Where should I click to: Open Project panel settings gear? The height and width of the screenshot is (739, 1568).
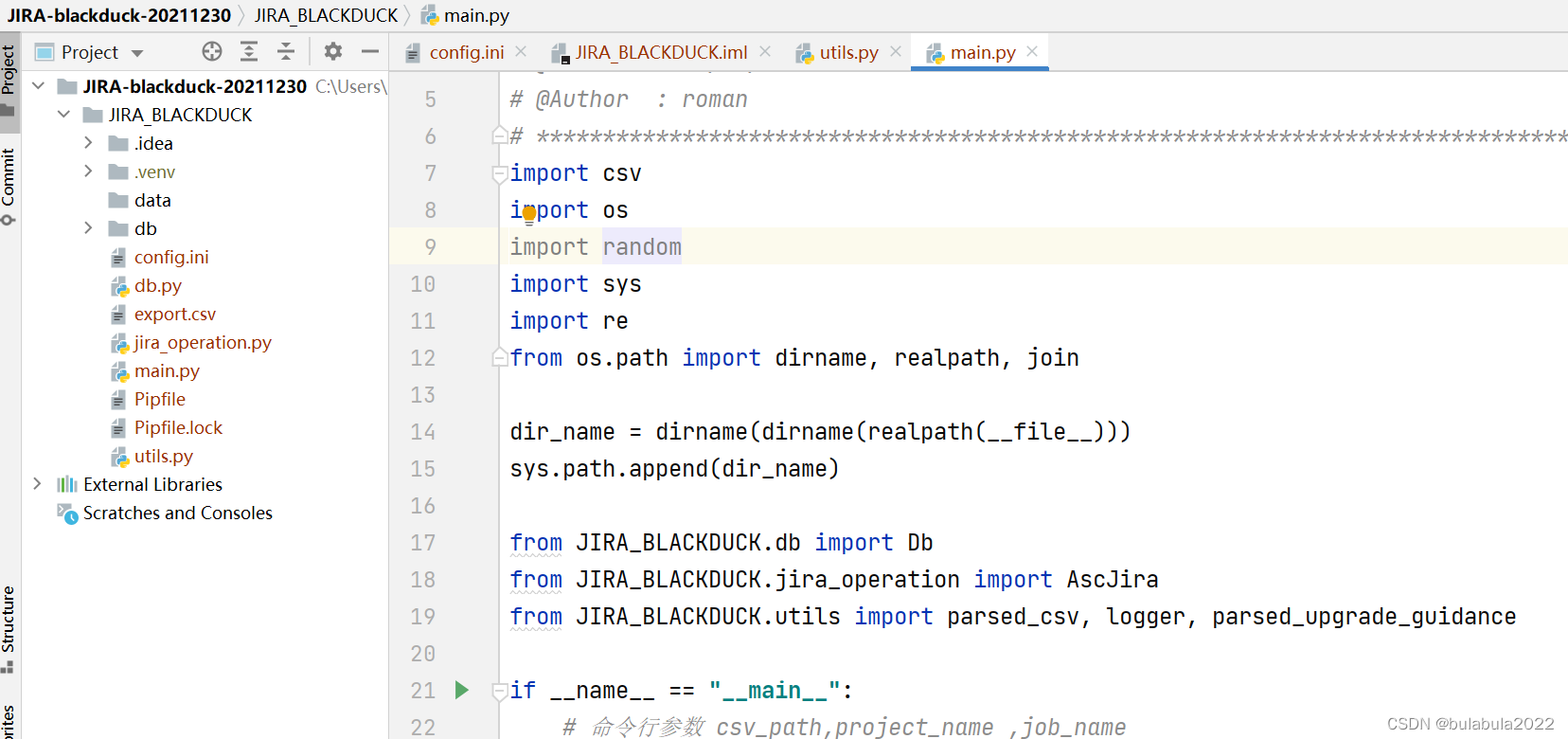[333, 51]
